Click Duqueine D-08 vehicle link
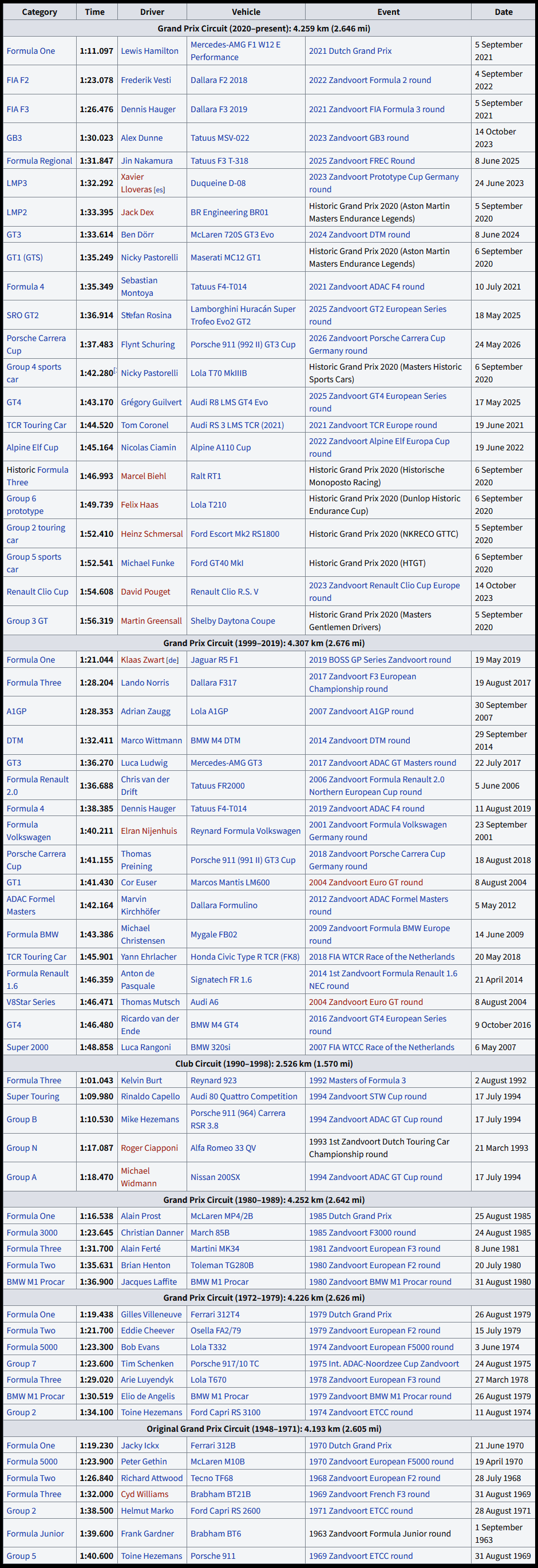Image resolution: width=538 pixels, height=1568 pixels. click(218, 183)
